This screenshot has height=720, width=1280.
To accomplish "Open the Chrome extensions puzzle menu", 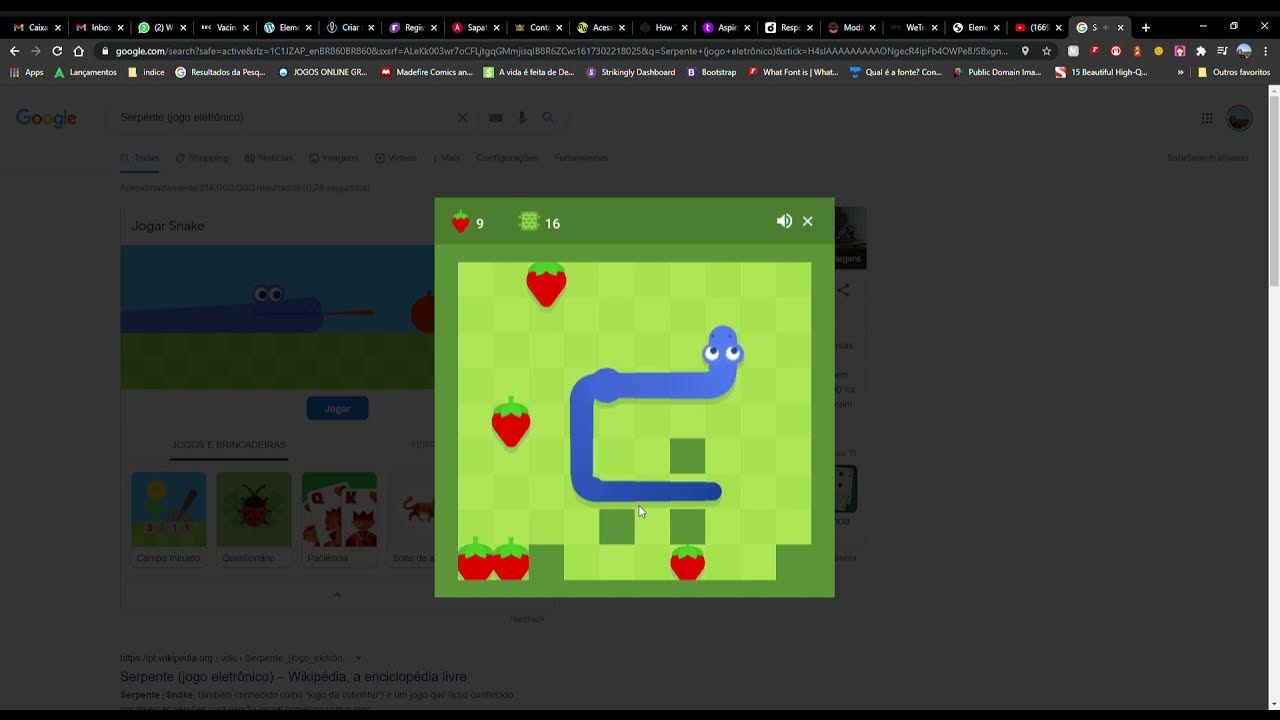I will coord(1201,51).
